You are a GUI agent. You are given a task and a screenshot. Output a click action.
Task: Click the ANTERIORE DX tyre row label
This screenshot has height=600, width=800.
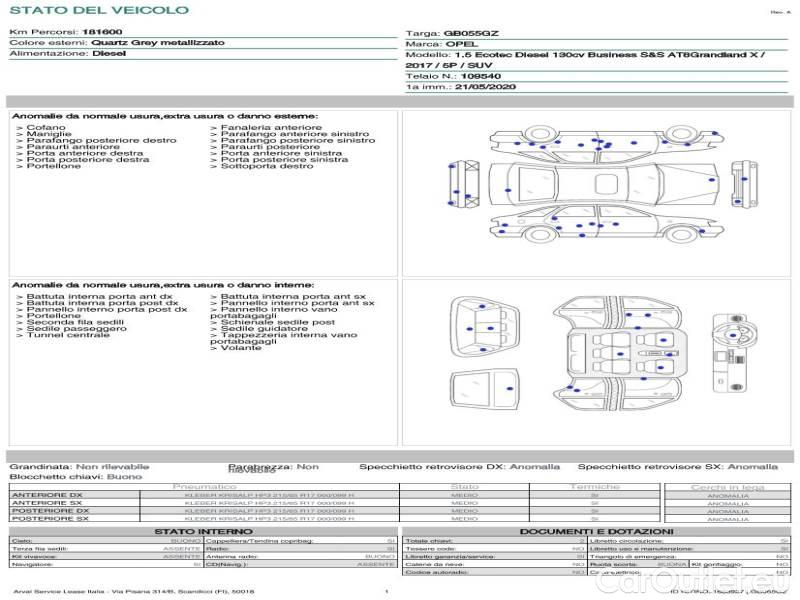click(47, 495)
